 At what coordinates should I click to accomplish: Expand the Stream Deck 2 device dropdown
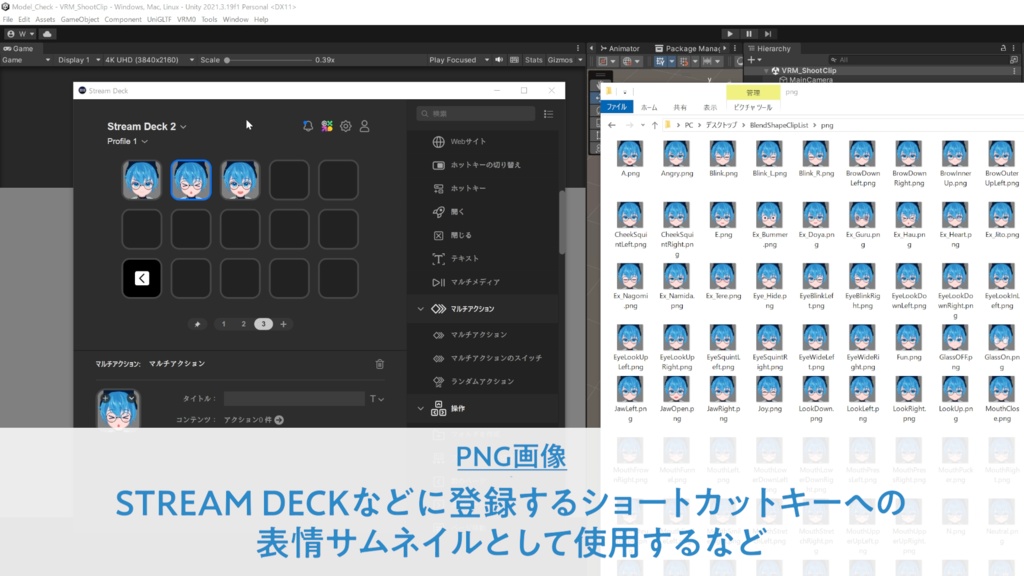click(x=184, y=126)
